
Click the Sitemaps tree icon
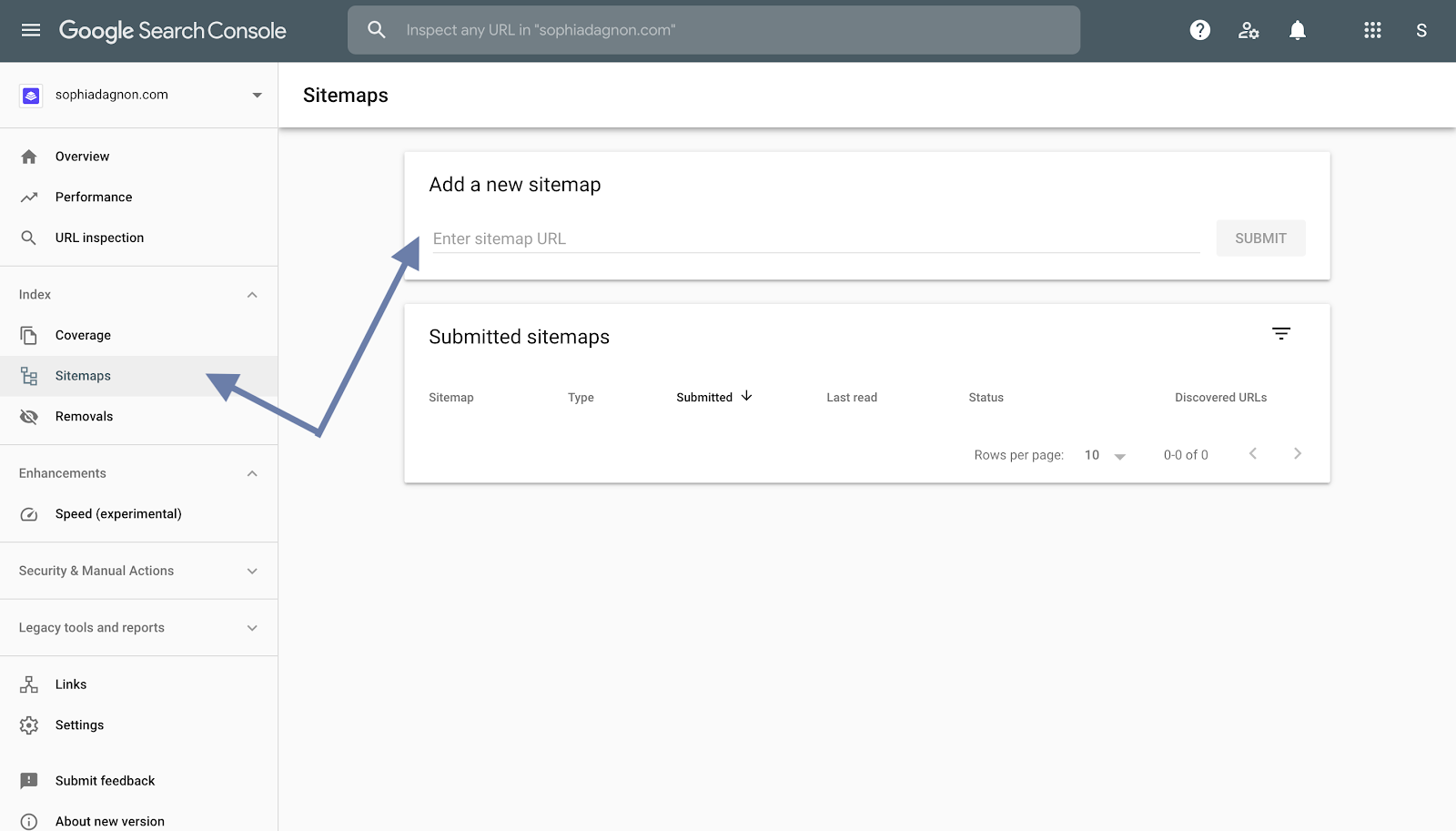point(29,376)
